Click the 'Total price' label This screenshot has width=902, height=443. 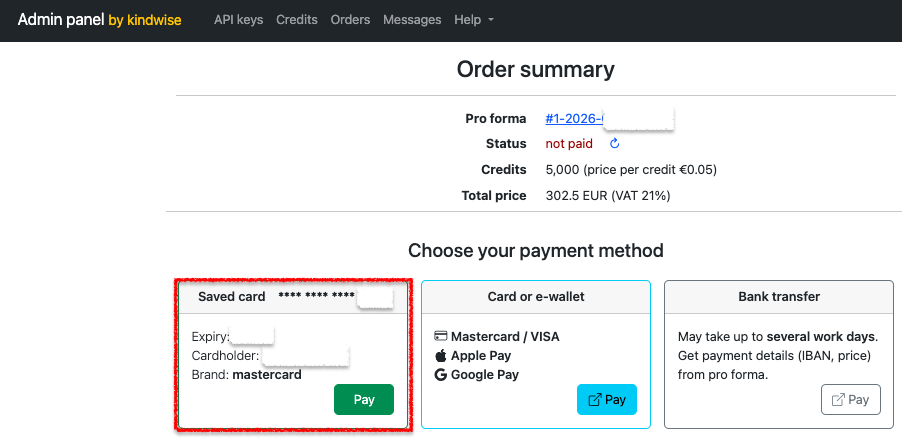tap(494, 196)
